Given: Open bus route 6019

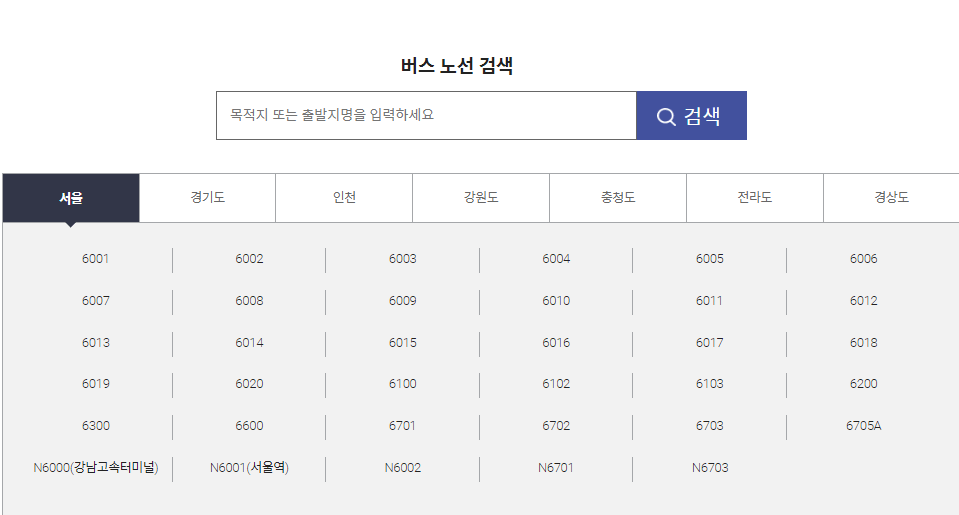Looking at the screenshot, I should [x=95, y=383].
